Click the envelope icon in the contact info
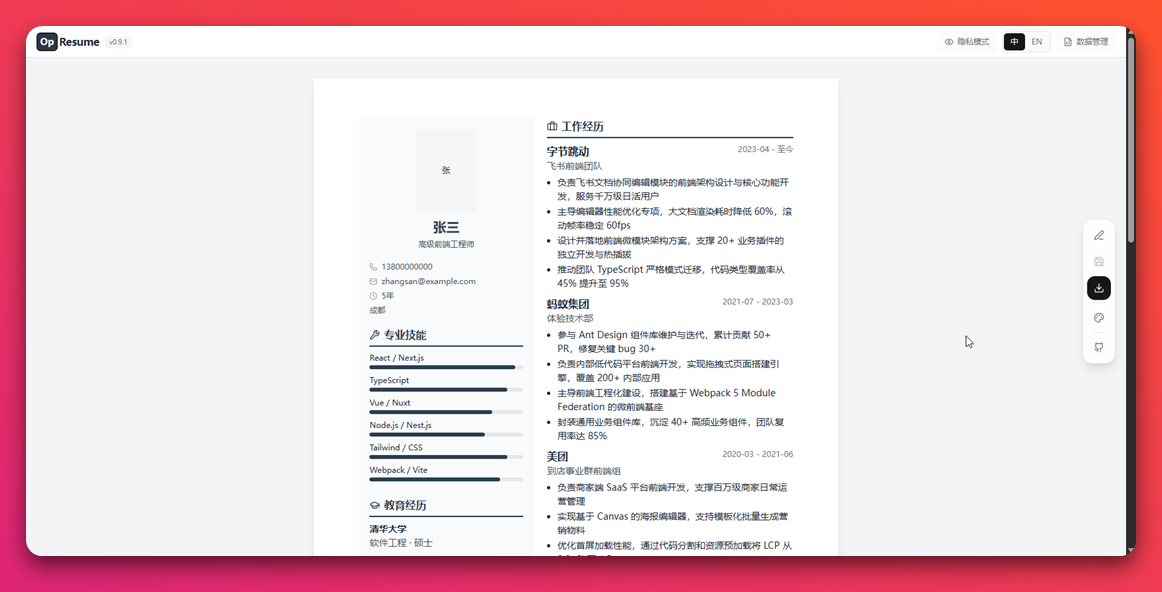This screenshot has width=1162, height=592. coord(371,281)
